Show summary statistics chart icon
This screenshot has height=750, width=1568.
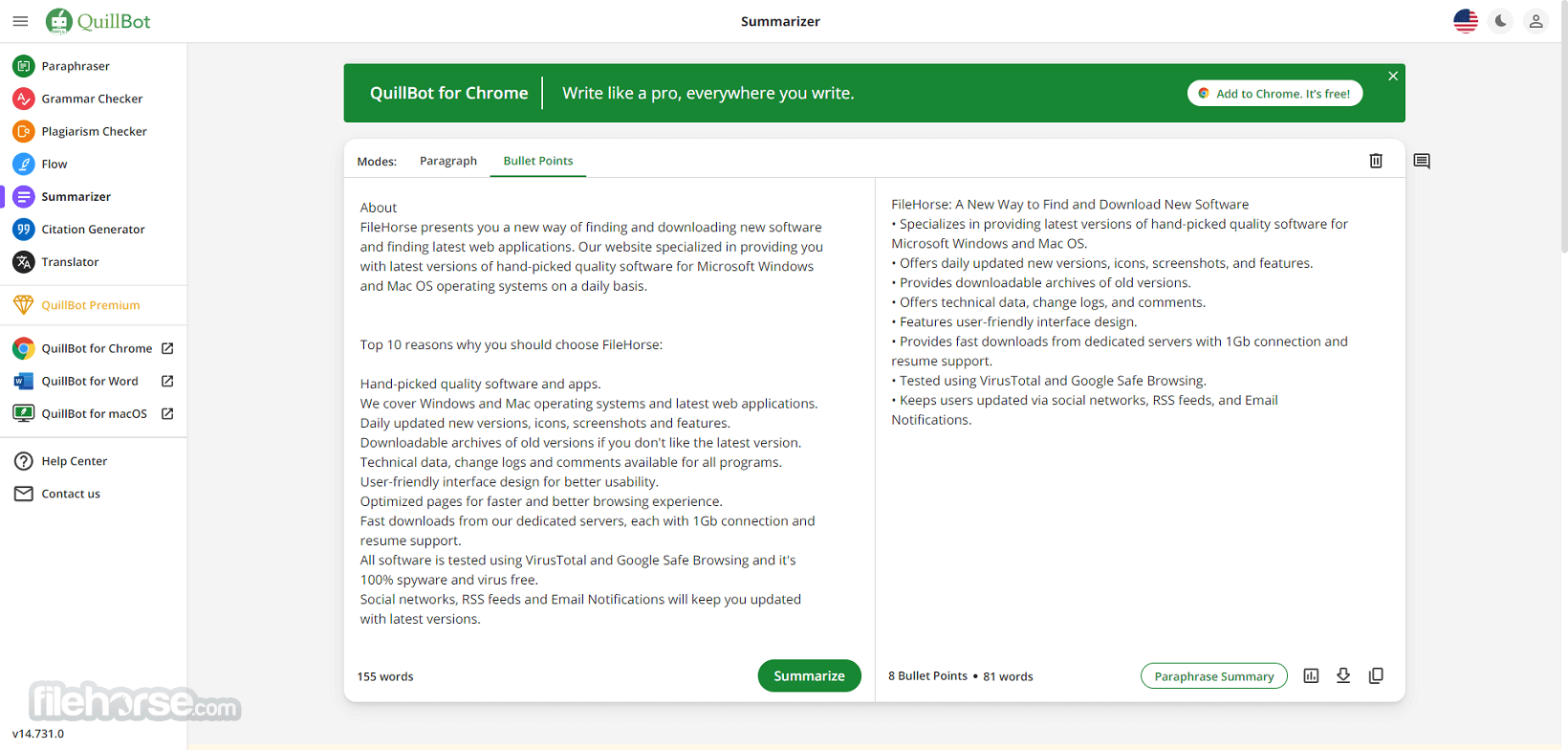pos(1311,675)
